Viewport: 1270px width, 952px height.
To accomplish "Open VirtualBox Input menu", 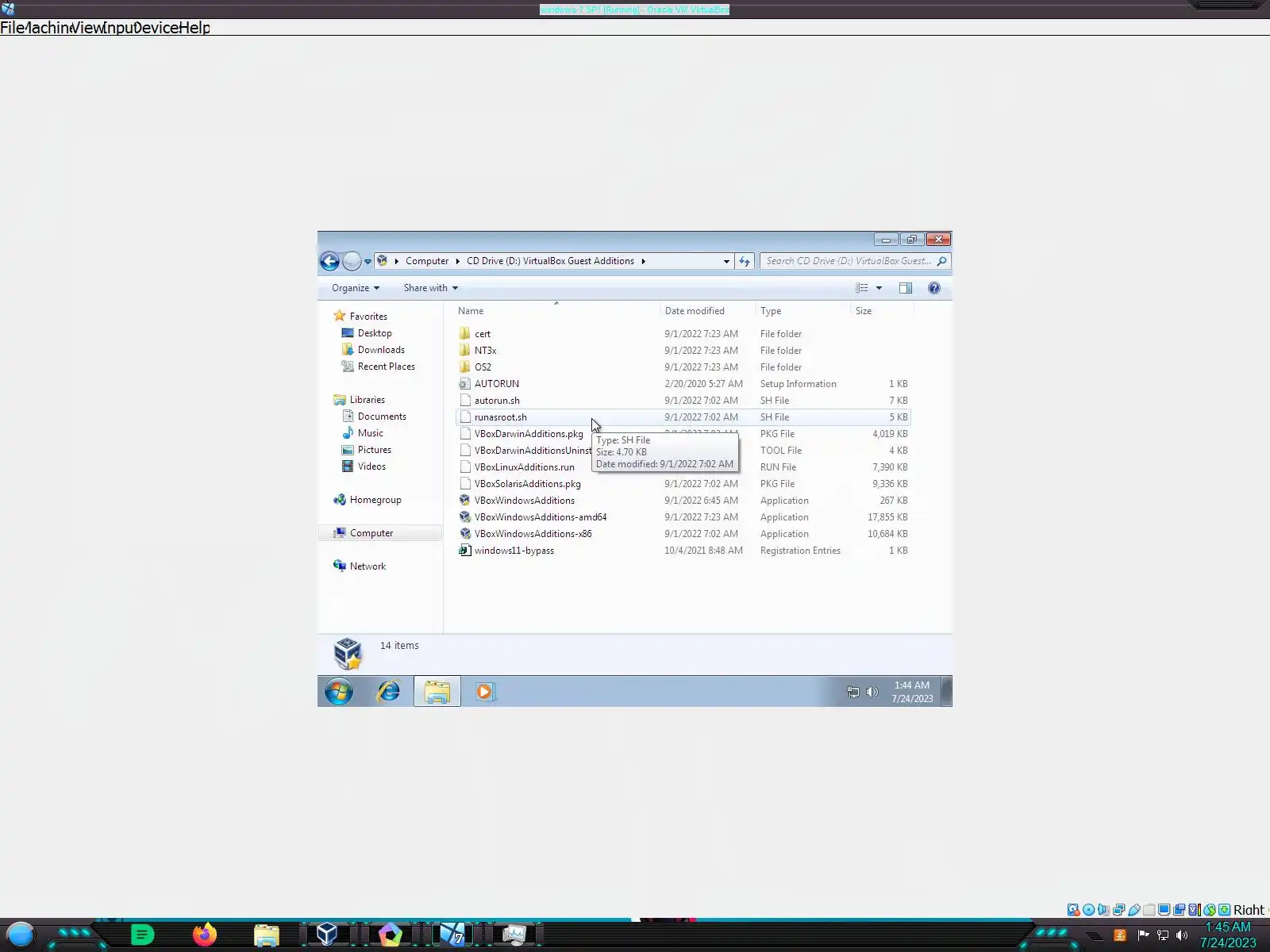I will tap(118, 28).
